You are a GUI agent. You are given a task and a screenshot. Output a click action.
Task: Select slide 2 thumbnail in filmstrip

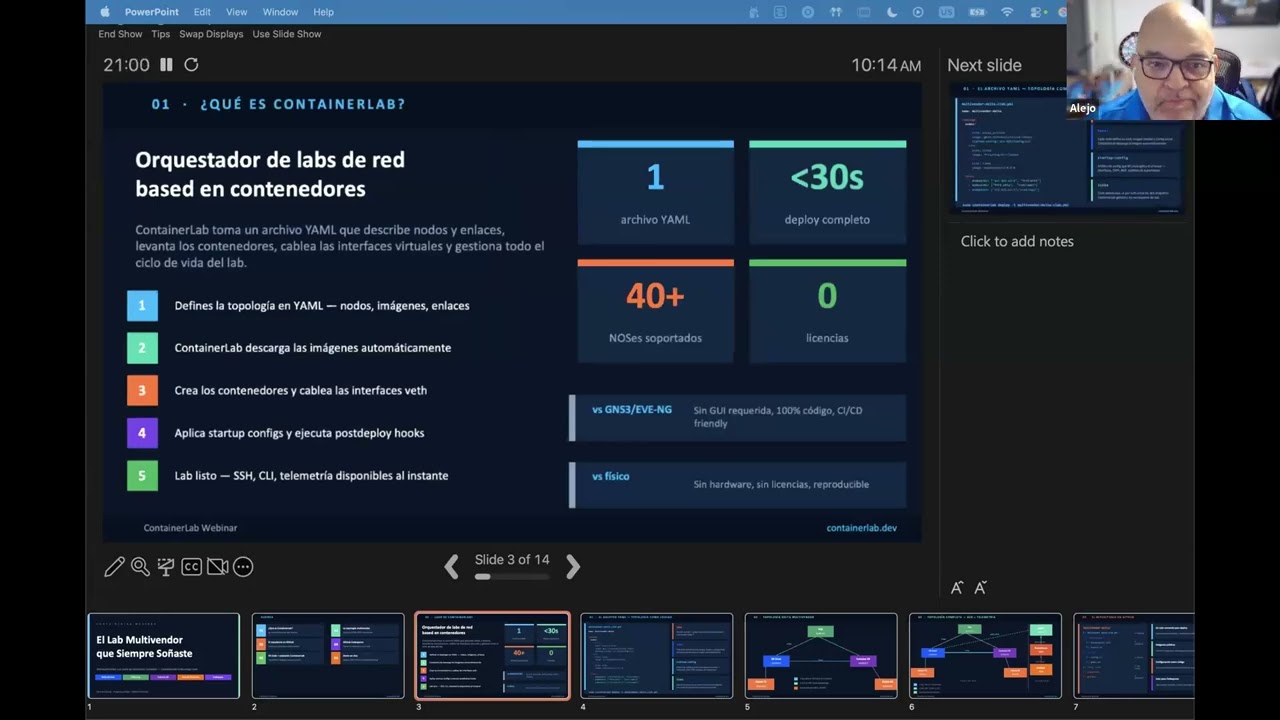pyautogui.click(x=328, y=656)
